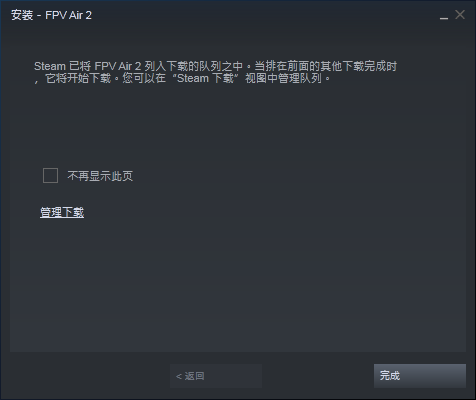Click the back arrow in 返回 button
The width and height of the screenshot is (476, 400).
click(179, 376)
